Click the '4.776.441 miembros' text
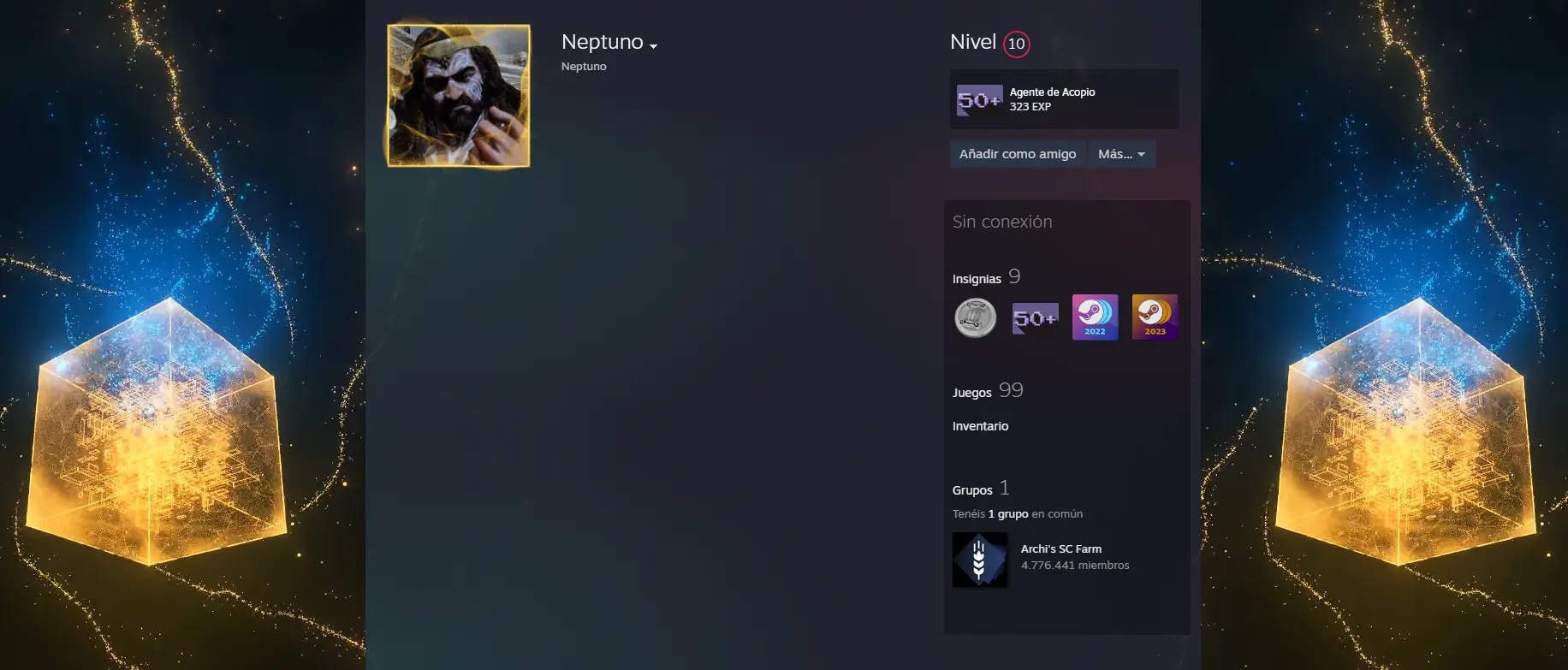This screenshot has width=1568, height=670. pyautogui.click(x=1075, y=566)
